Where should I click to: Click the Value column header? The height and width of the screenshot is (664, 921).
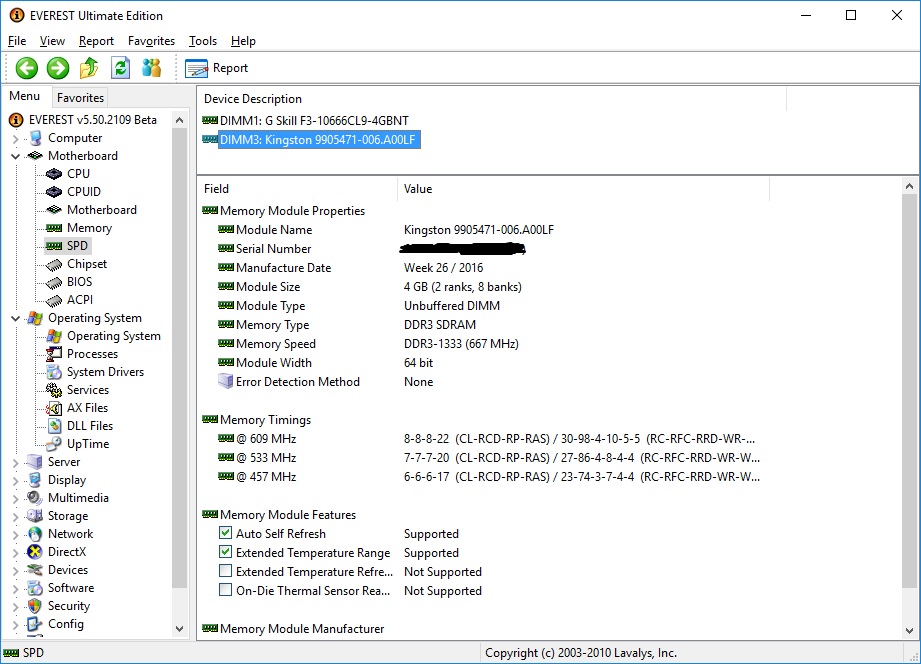coord(418,188)
